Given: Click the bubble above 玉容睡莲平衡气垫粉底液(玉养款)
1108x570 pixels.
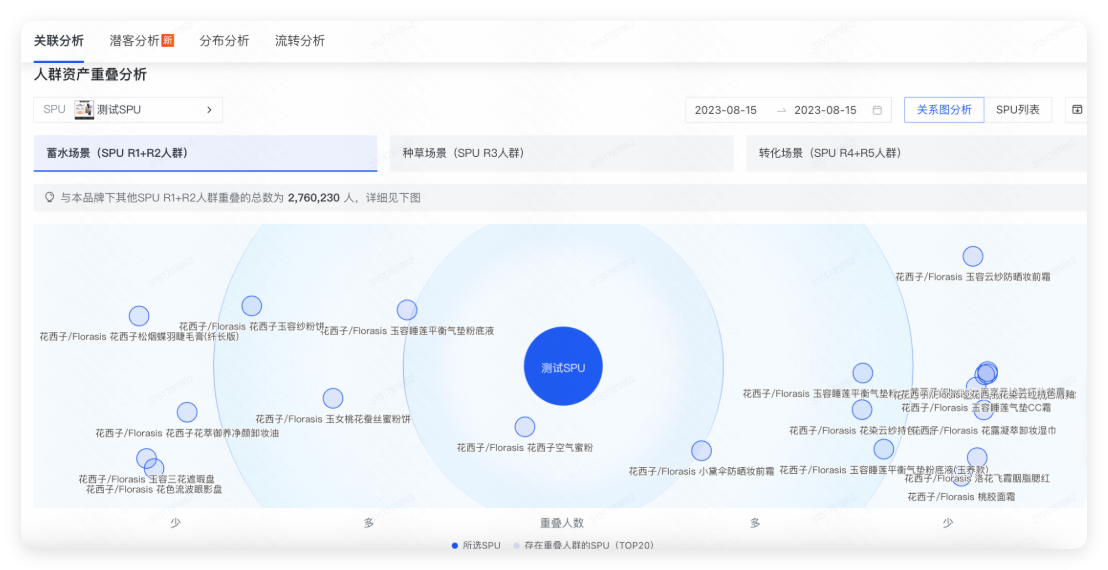Looking at the screenshot, I should click(884, 449).
